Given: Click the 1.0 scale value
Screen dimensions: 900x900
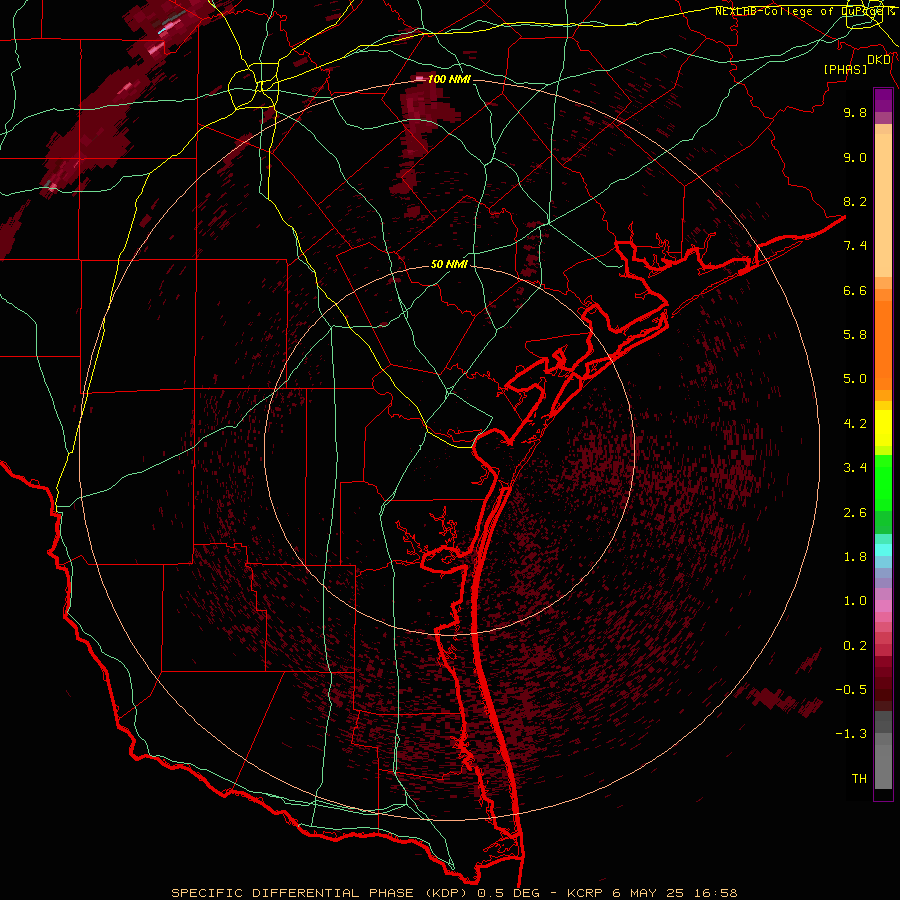Looking at the screenshot, I should [x=855, y=601].
